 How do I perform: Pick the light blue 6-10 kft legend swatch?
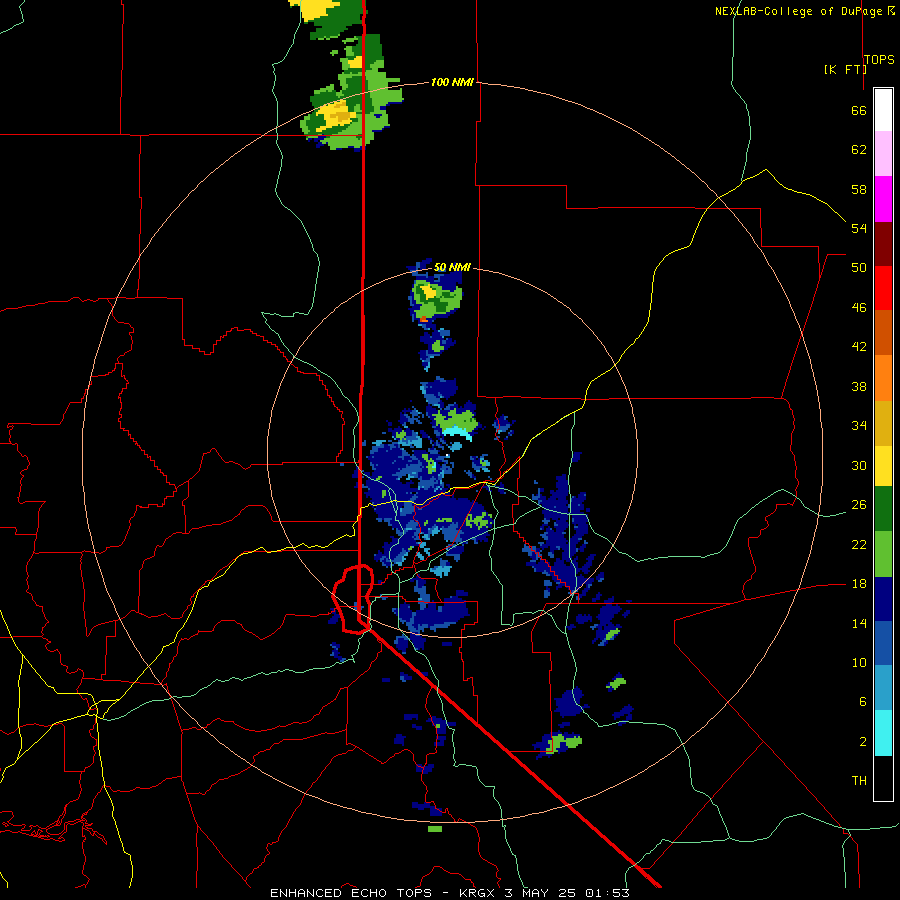(883, 688)
